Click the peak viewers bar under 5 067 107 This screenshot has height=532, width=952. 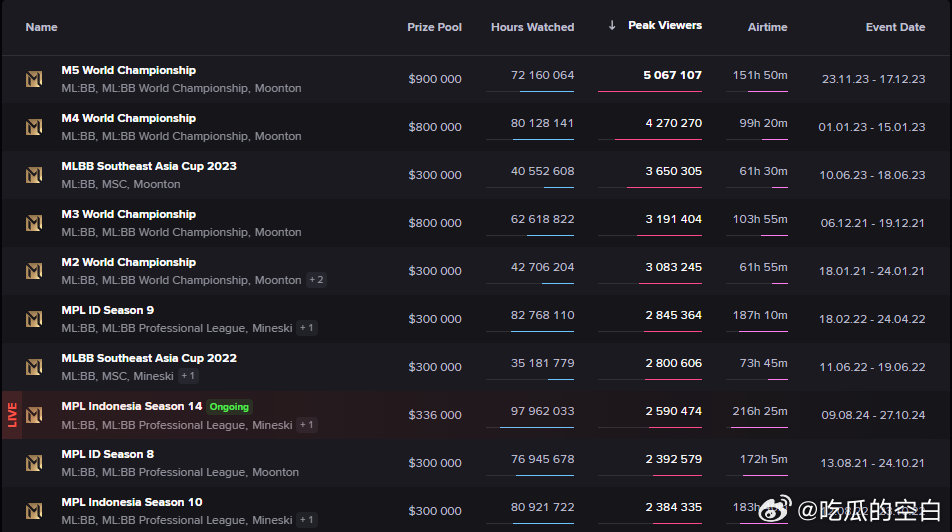pyautogui.click(x=650, y=92)
